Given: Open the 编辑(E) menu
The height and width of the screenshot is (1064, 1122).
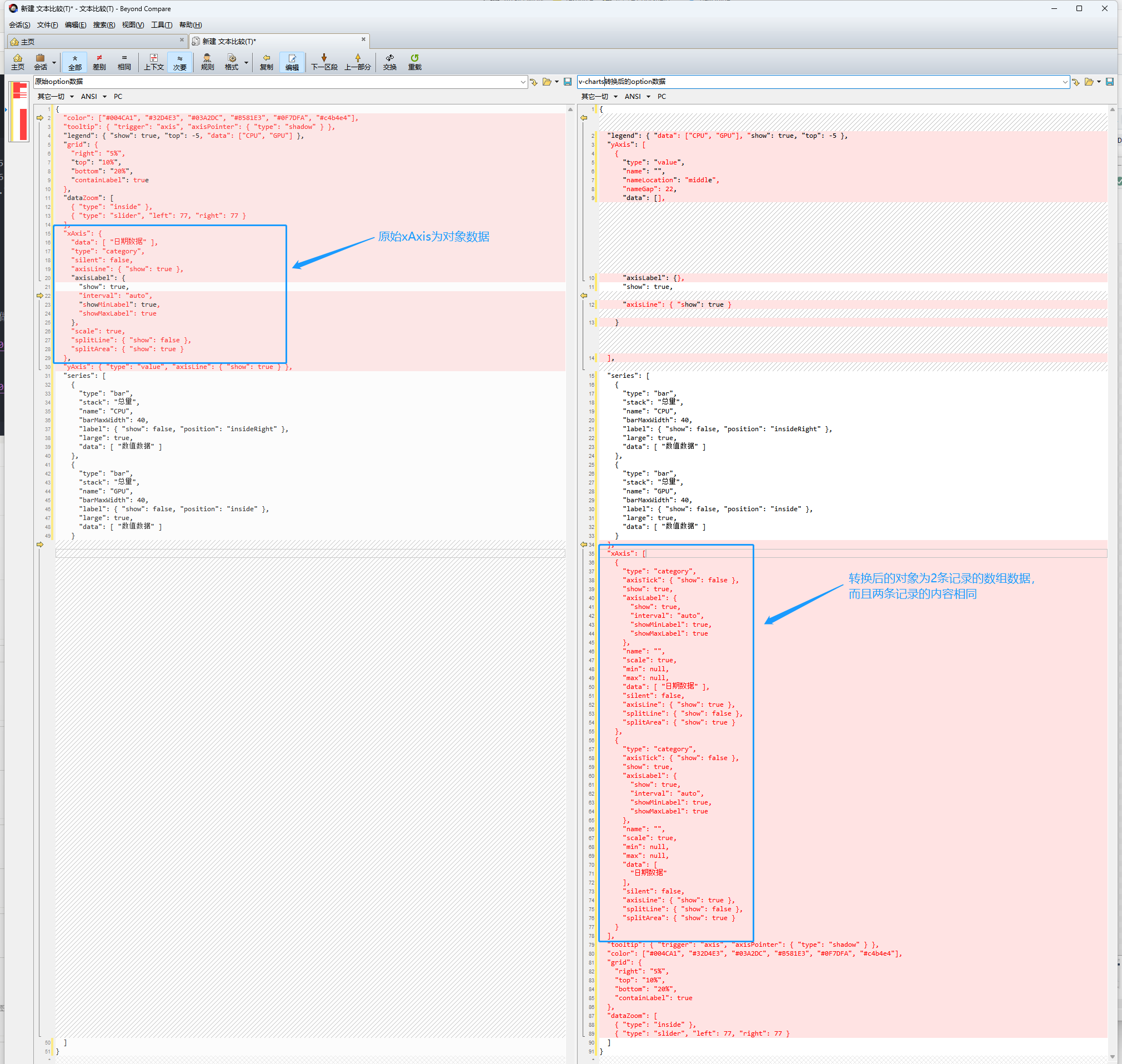Looking at the screenshot, I should pos(76,25).
